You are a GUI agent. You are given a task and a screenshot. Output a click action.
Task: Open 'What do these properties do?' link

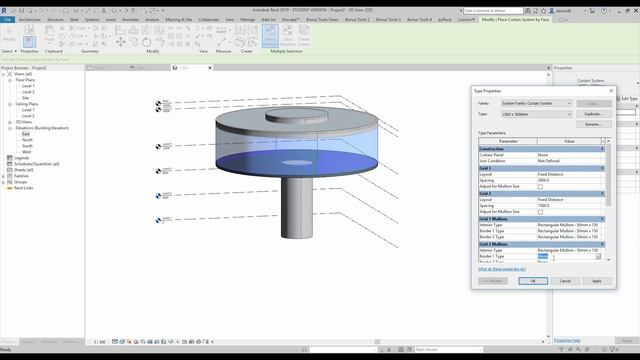point(502,269)
